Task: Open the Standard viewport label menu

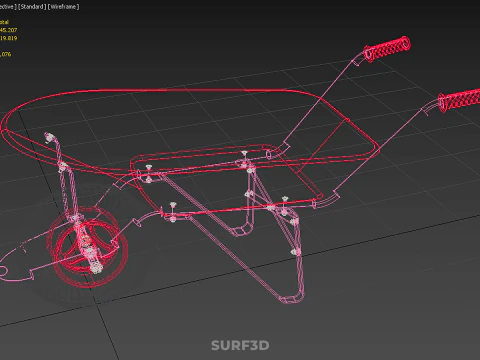Action: pyautogui.click(x=32, y=7)
